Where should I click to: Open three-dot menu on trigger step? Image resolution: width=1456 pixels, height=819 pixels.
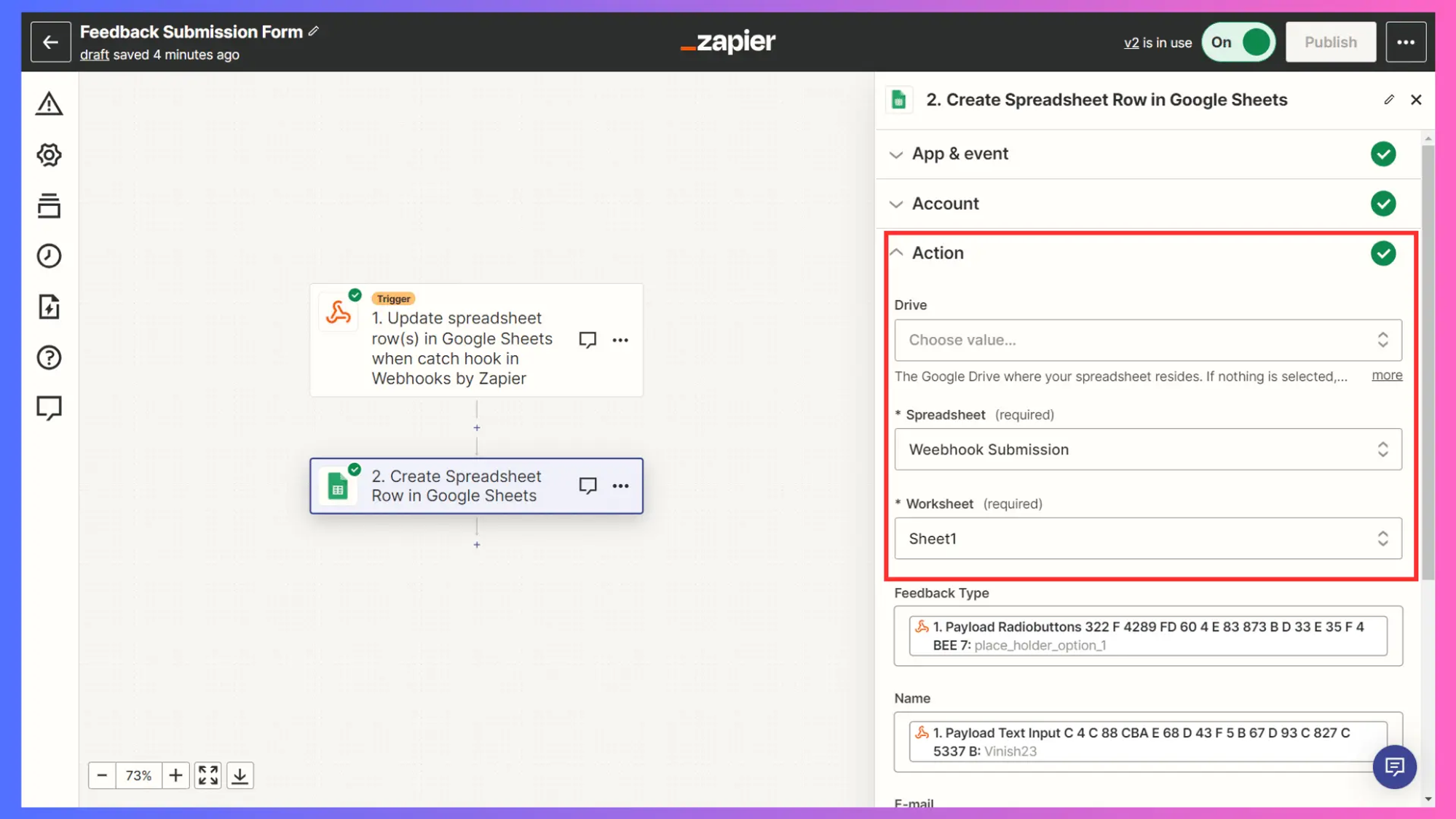[620, 340]
